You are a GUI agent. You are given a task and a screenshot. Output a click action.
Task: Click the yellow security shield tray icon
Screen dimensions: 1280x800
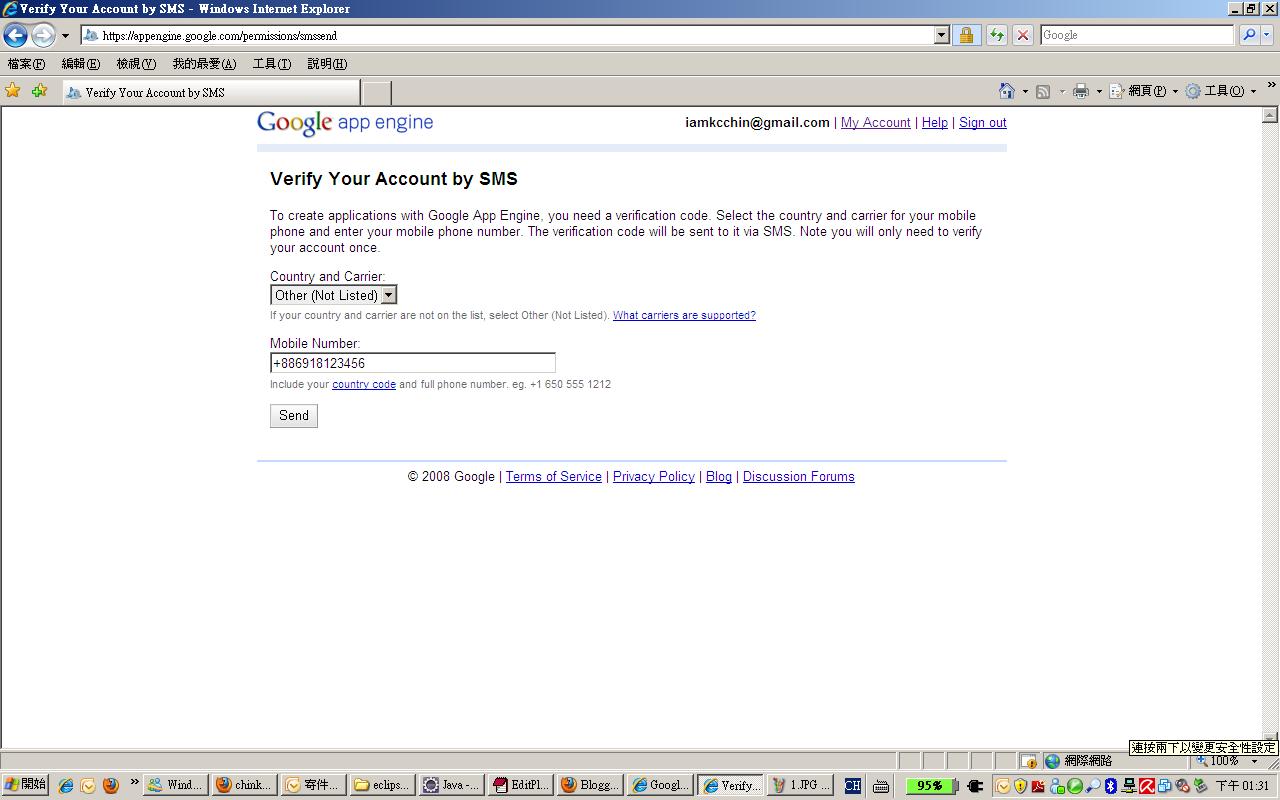pyautogui.click(x=1020, y=786)
